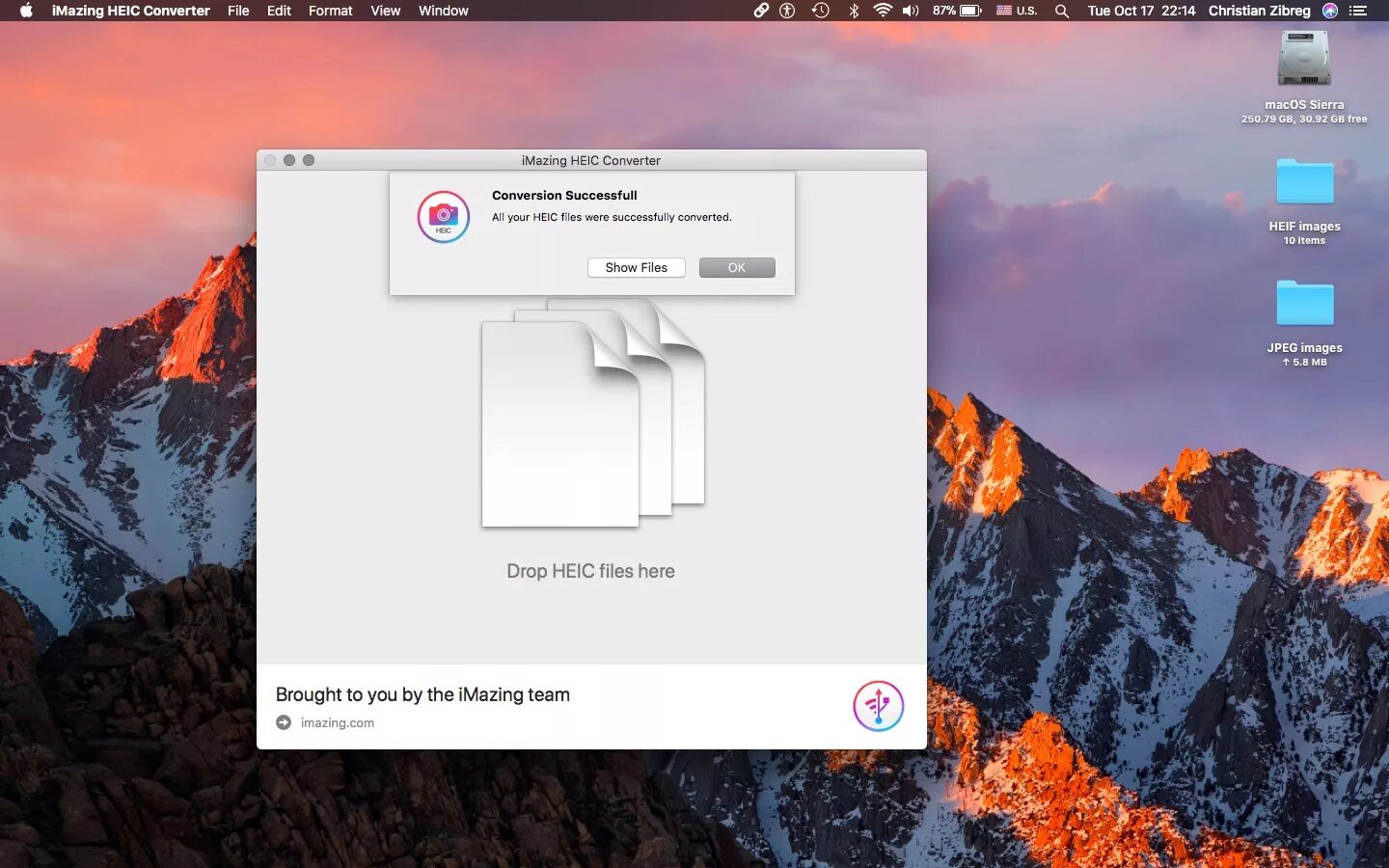Open the View menu
Image resolution: width=1389 pixels, height=868 pixels.
pyautogui.click(x=385, y=11)
